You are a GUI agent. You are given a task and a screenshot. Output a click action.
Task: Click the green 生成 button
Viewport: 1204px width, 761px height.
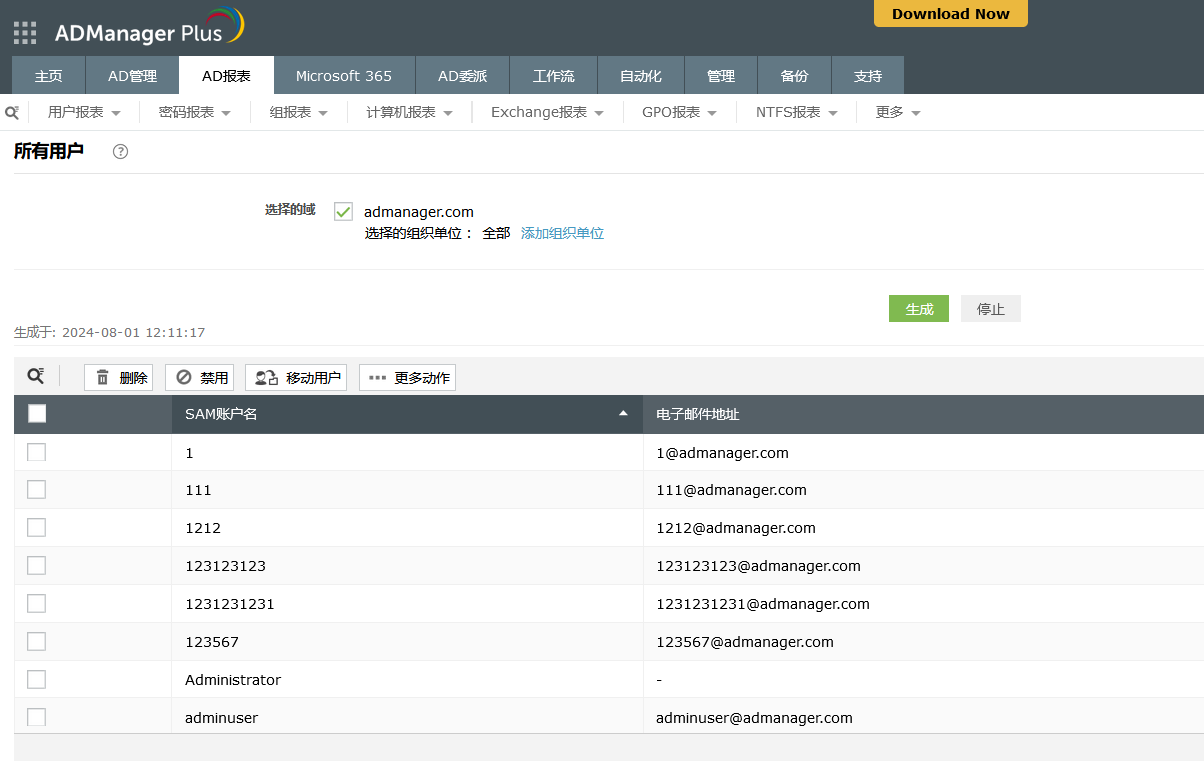point(918,309)
